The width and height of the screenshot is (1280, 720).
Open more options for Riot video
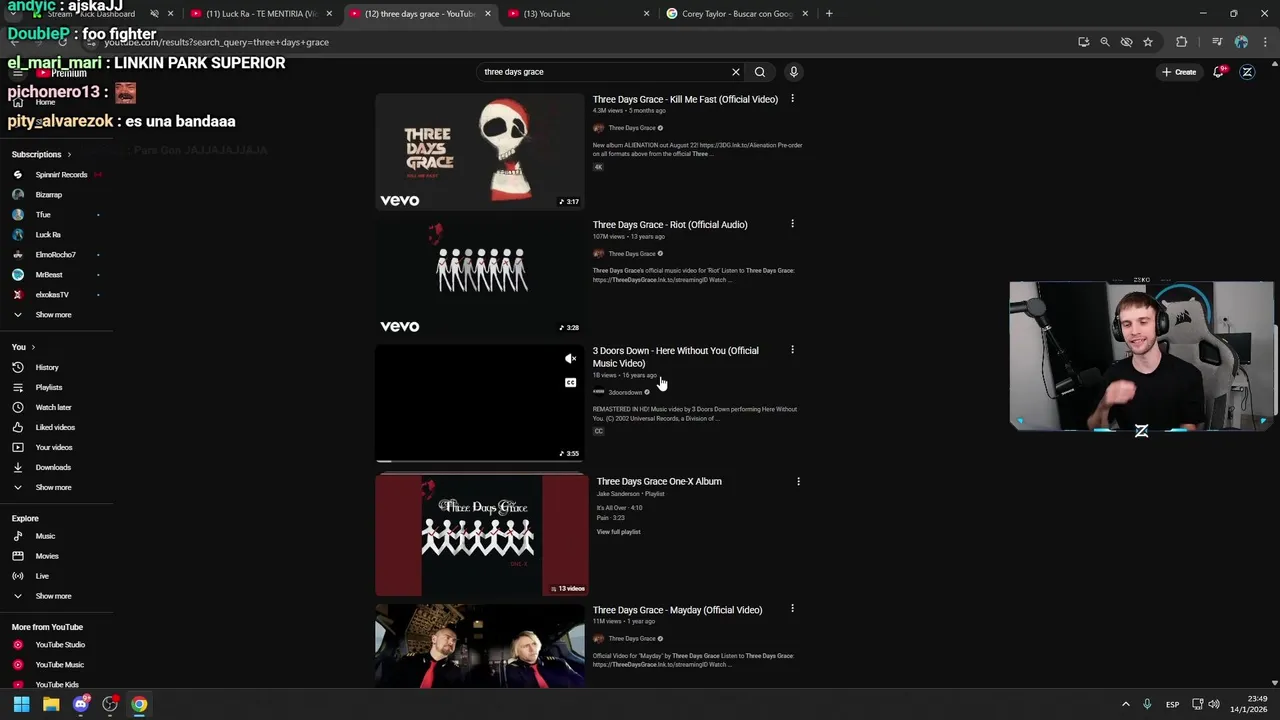click(792, 224)
